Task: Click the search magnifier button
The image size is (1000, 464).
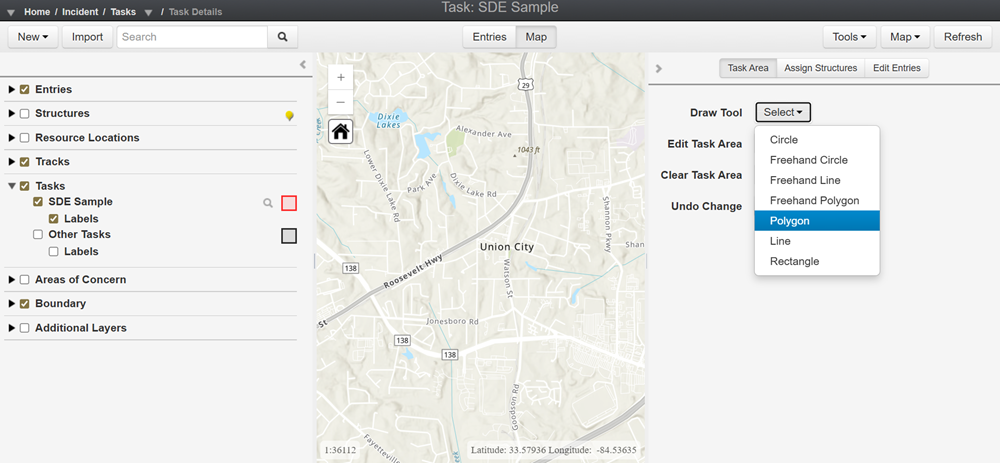Action: (283, 37)
